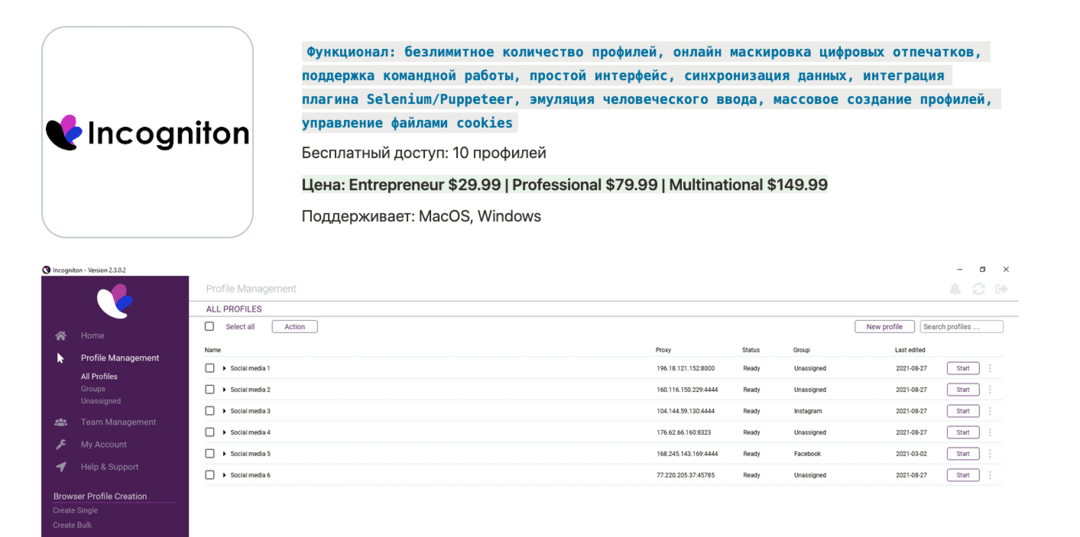Go to Home in the sidebar
Image resolution: width=1080 pixels, height=537 pixels.
pyautogui.click(x=92, y=335)
